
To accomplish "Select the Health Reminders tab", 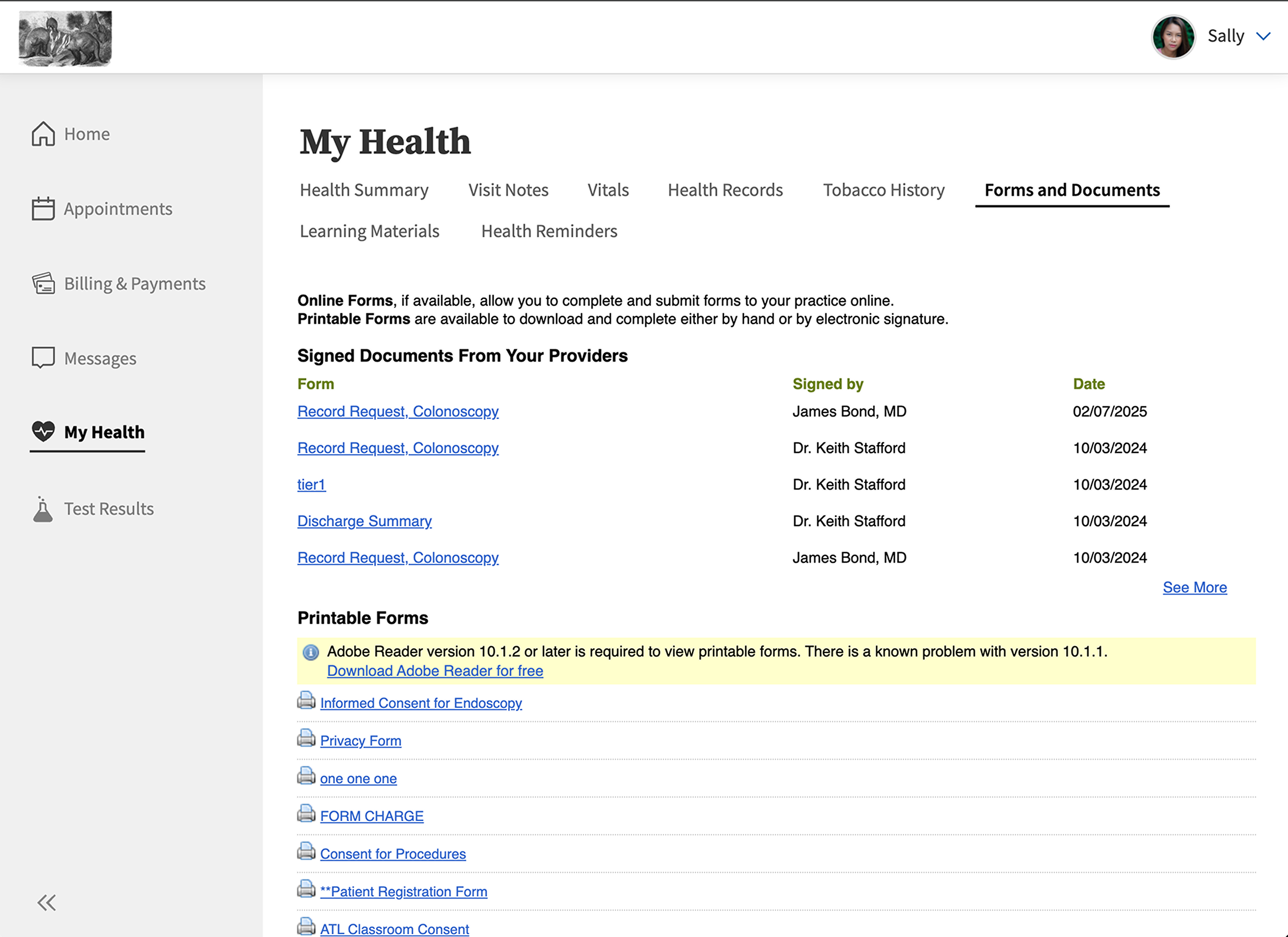I will point(549,231).
